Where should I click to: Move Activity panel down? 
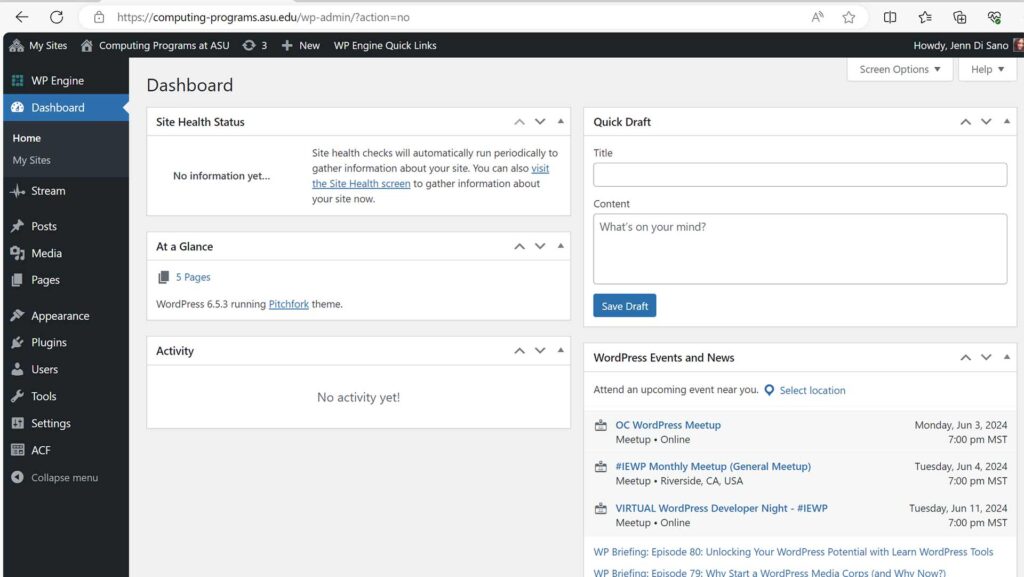pos(540,351)
